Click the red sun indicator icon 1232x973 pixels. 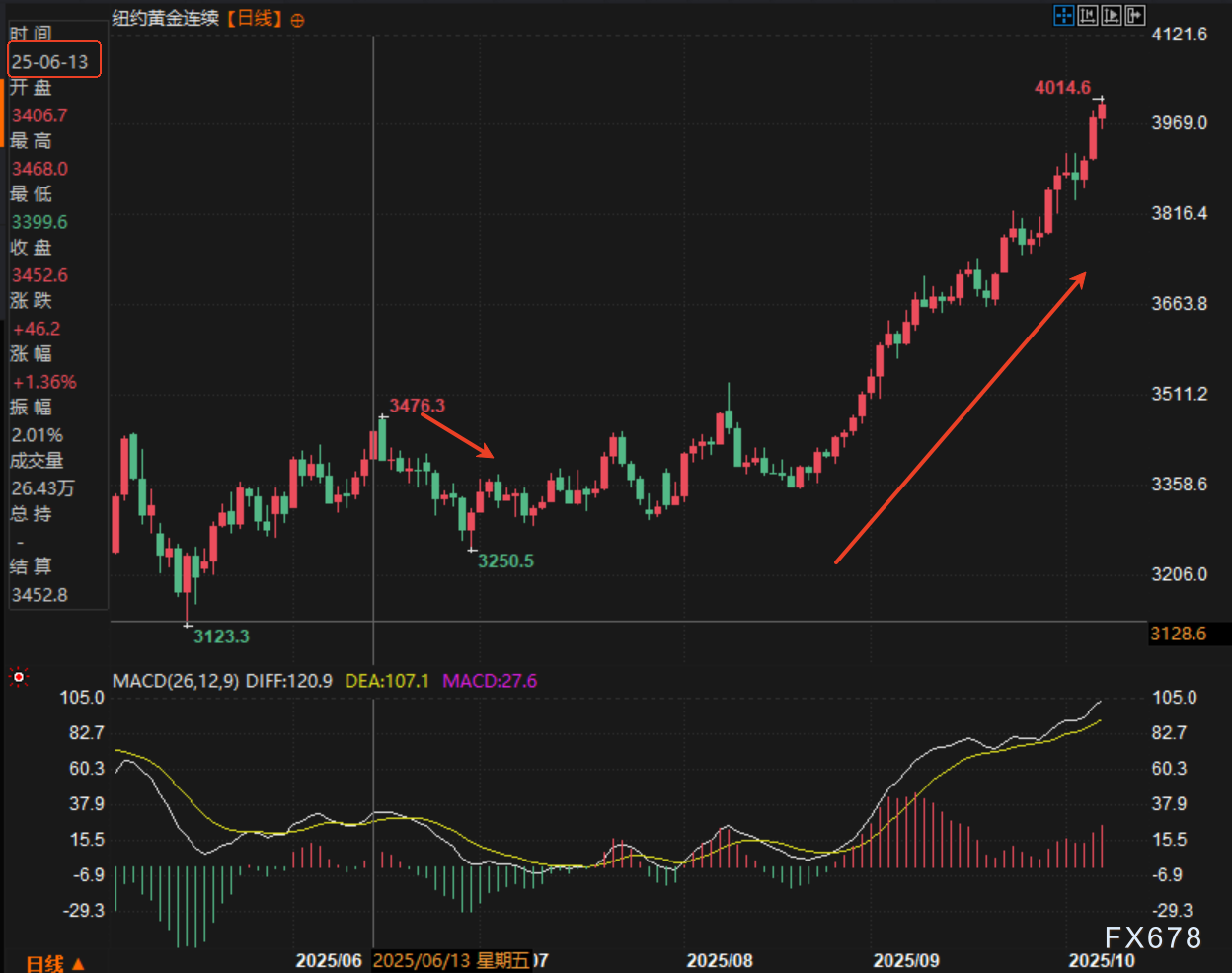[18, 677]
